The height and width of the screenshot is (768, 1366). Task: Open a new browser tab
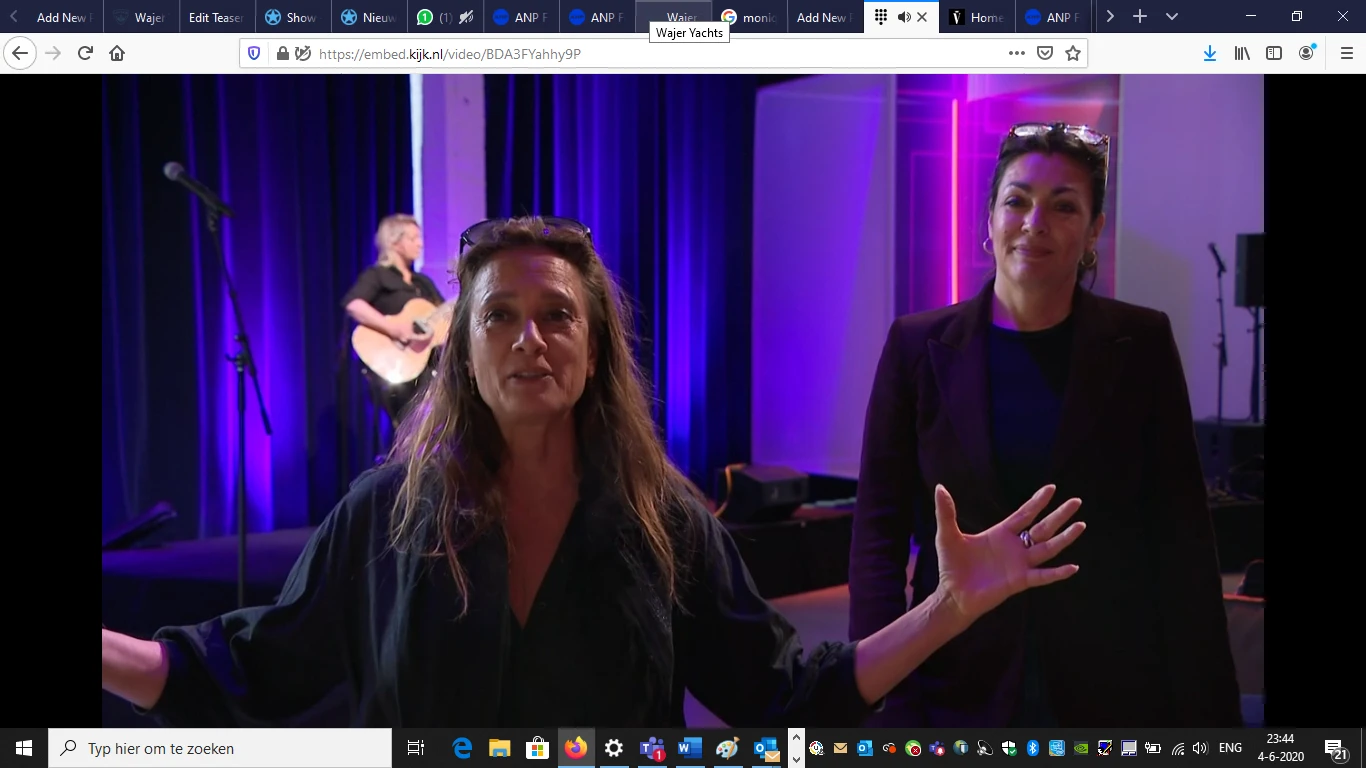(1139, 17)
